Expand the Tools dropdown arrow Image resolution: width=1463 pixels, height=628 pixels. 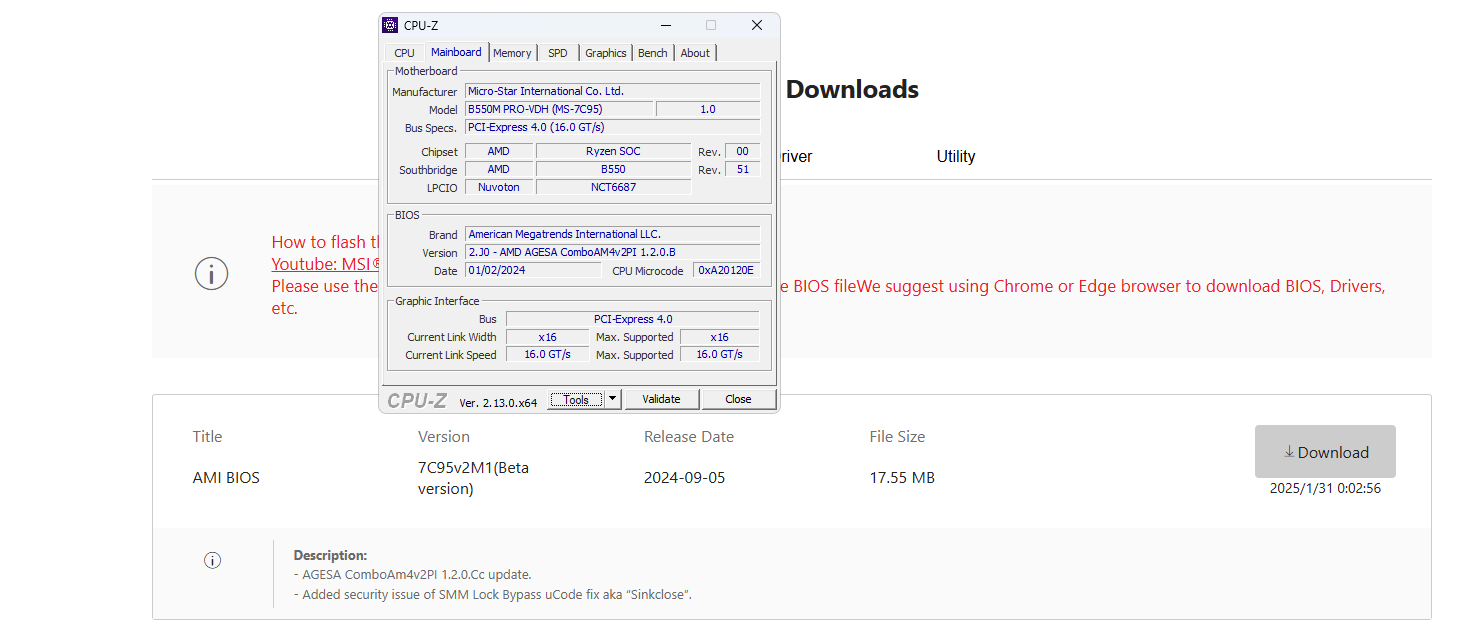click(613, 399)
